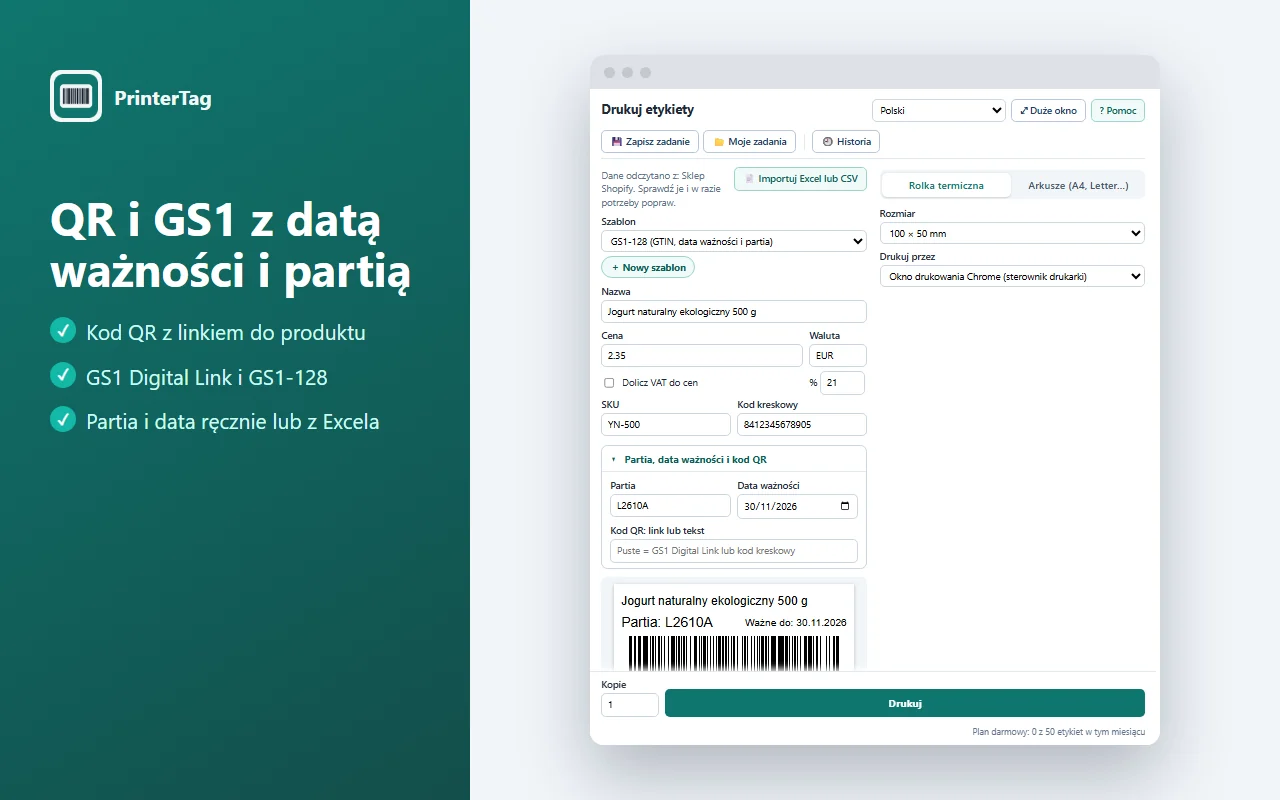Click the Duże okno button
1280x800 pixels.
click(x=1048, y=111)
